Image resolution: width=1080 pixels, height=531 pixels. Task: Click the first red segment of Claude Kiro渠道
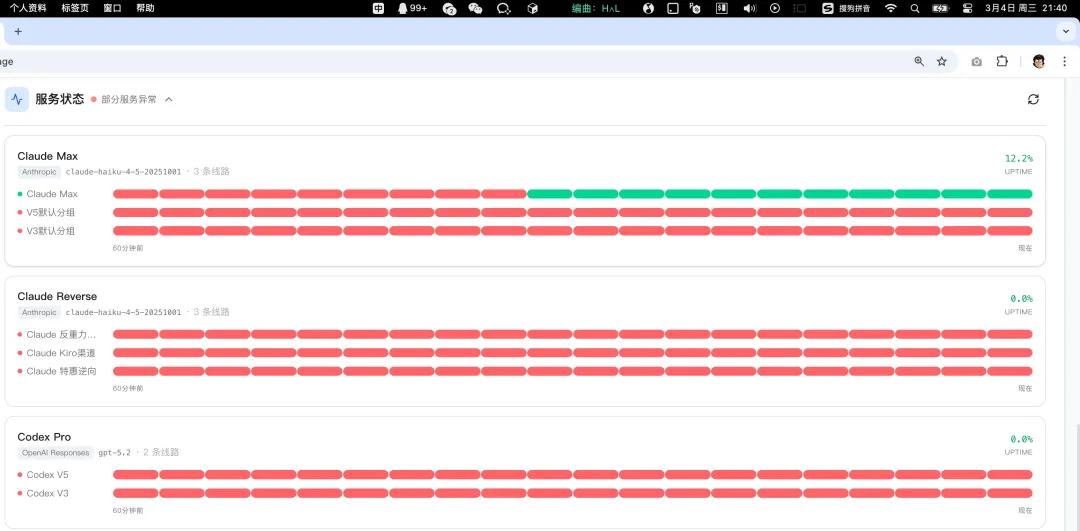[x=136, y=353]
